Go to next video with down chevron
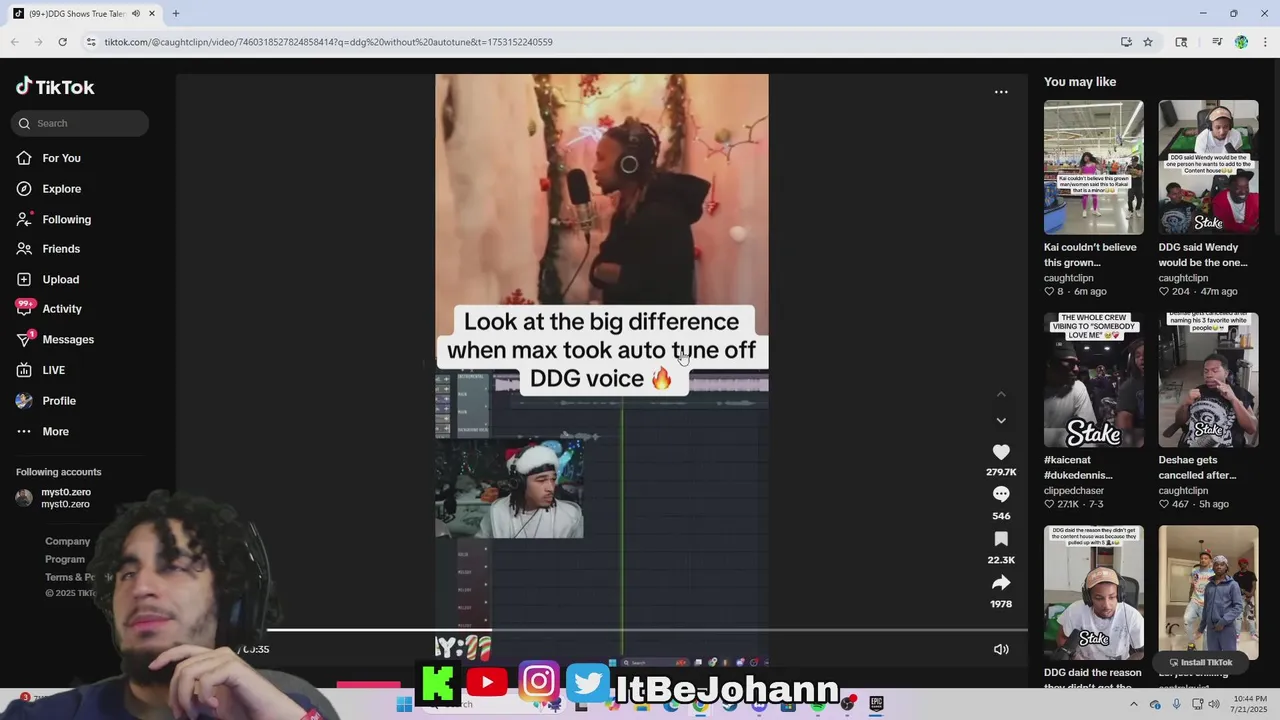Viewport: 1280px width, 720px height. (x=1001, y=421)
